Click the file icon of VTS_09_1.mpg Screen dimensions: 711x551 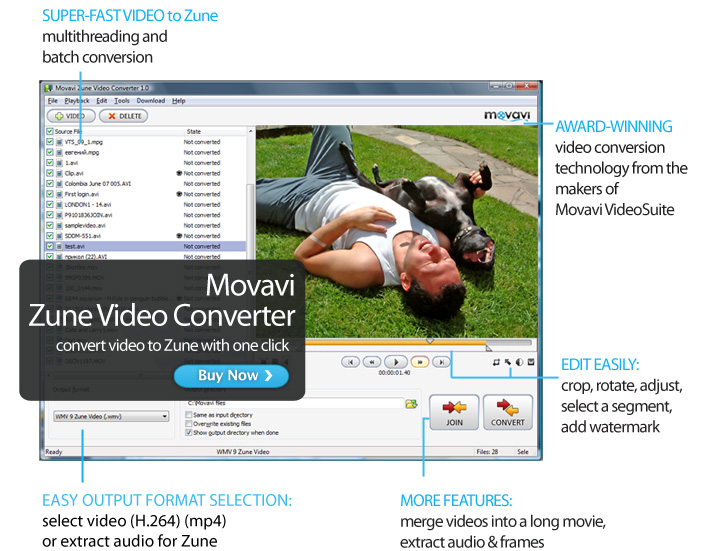click(x=59, y=142)
